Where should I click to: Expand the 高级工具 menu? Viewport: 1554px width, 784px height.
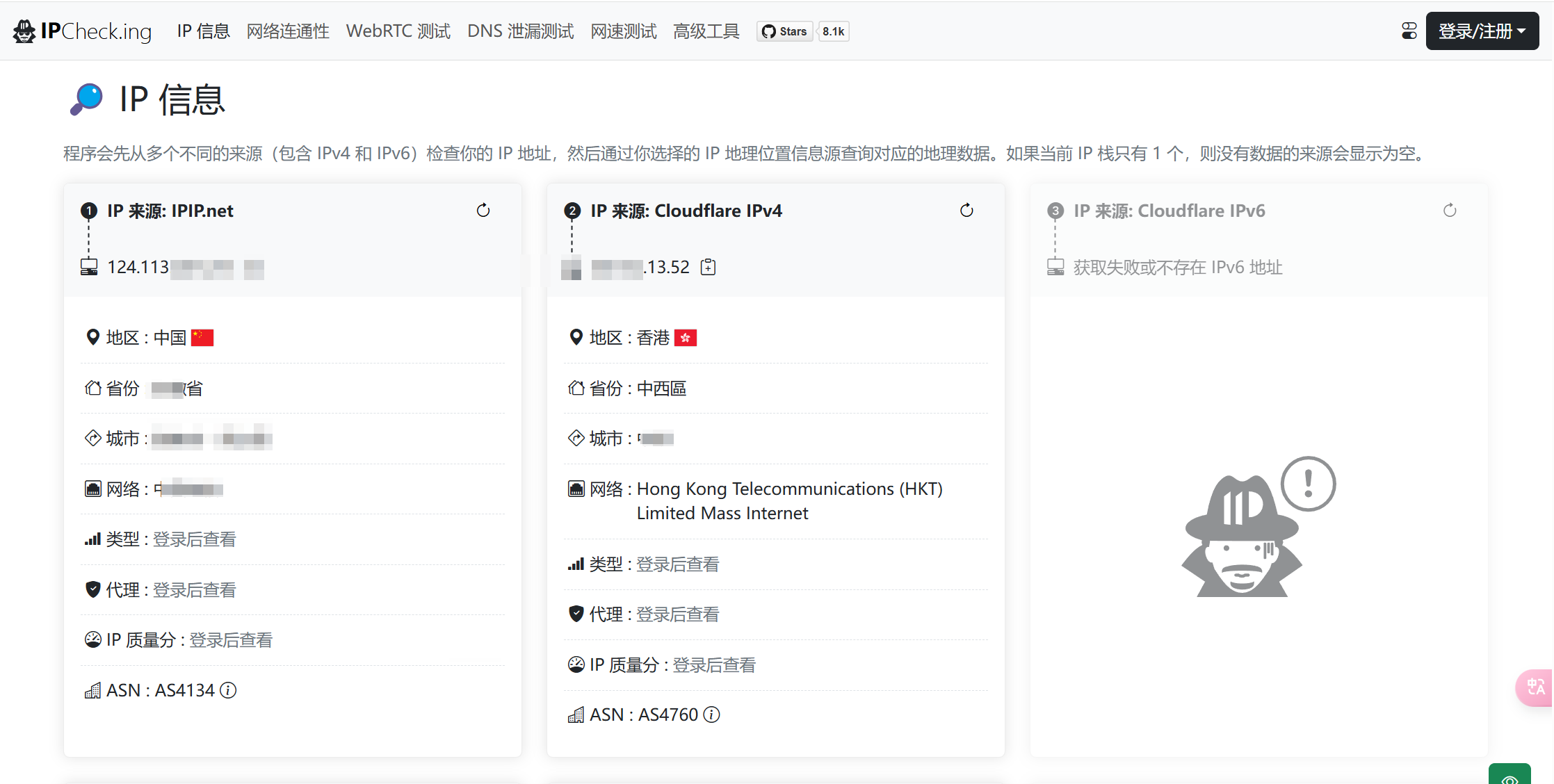coord(706,31)
